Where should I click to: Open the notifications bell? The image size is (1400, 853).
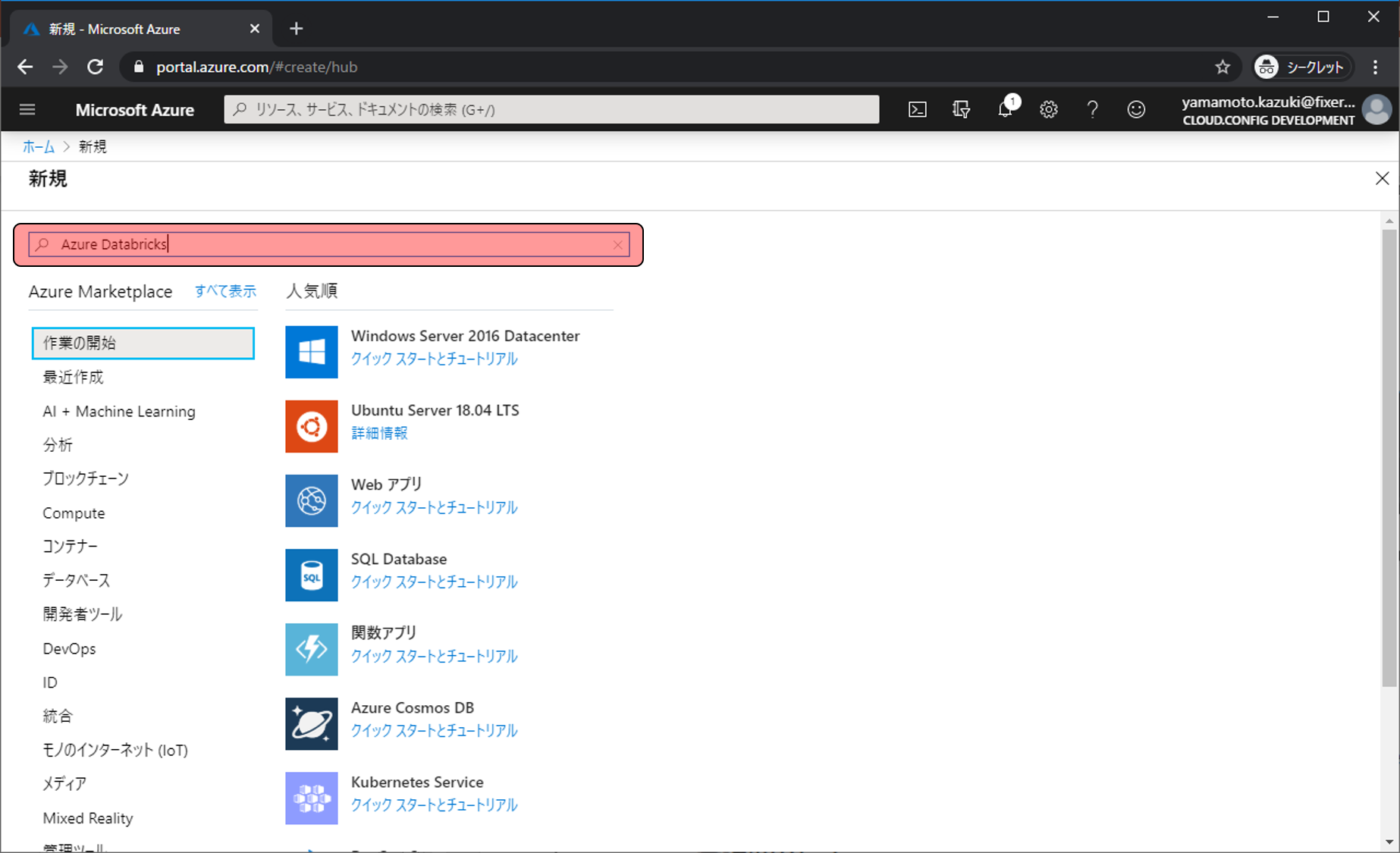coord(1005,110)
